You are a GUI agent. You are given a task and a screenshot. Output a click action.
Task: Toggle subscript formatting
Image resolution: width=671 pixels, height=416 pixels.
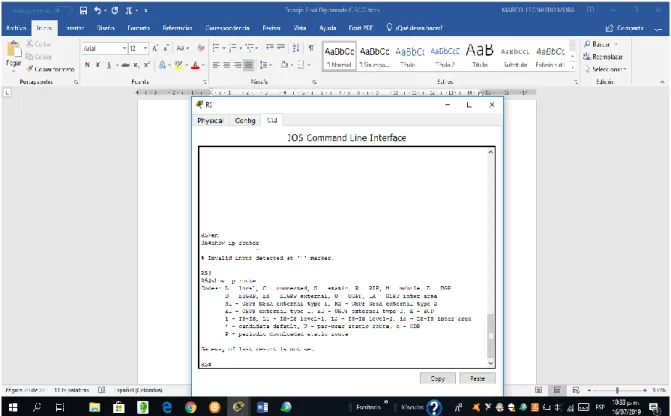136,65
